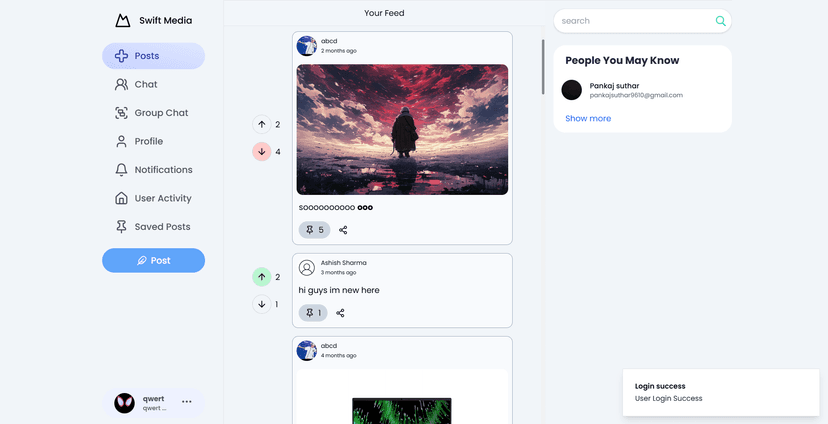Click the pankajsuthar9610@gmail.com email text

click(636, 96)
